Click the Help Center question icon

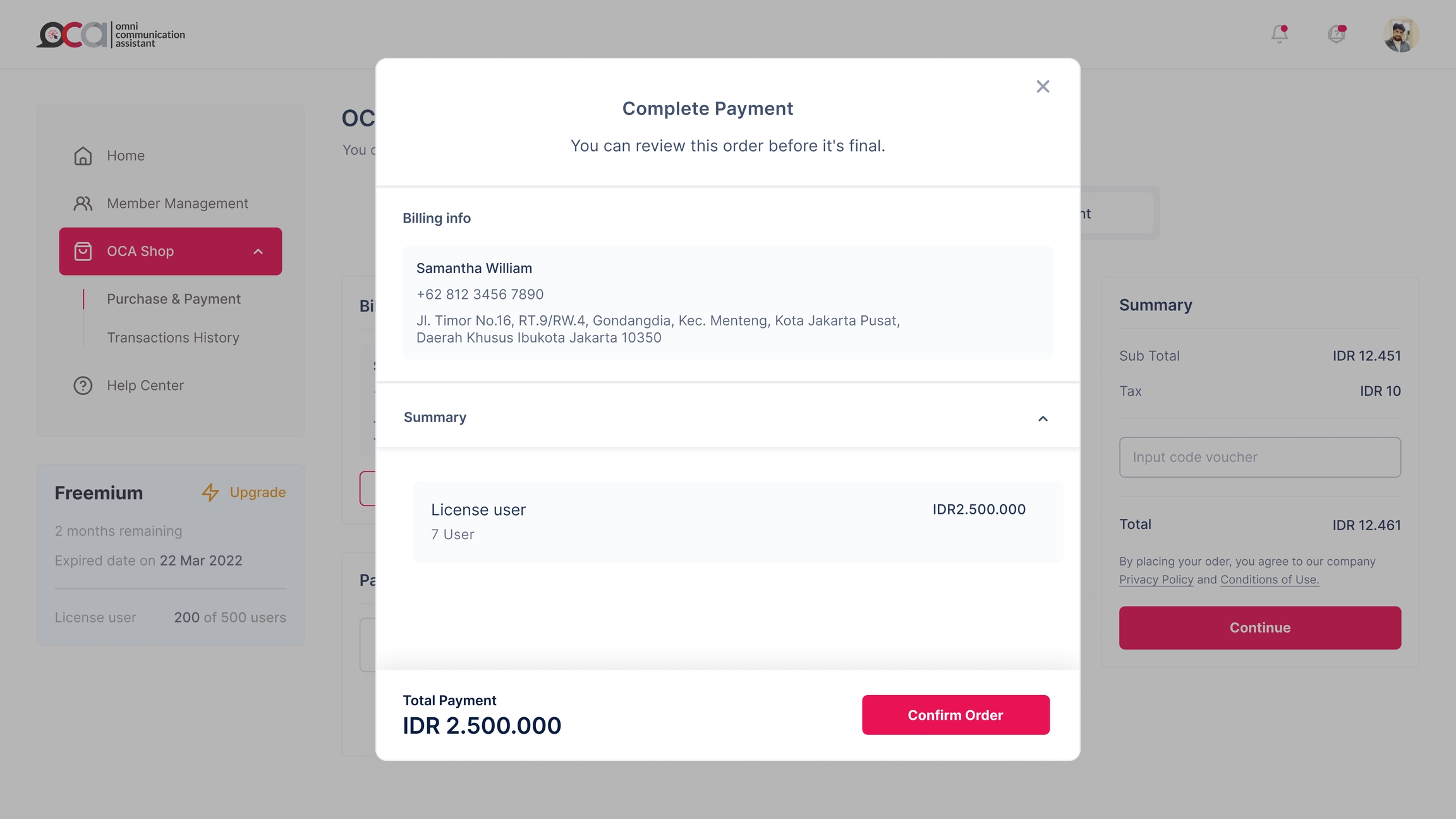click(x=83, y=385)
